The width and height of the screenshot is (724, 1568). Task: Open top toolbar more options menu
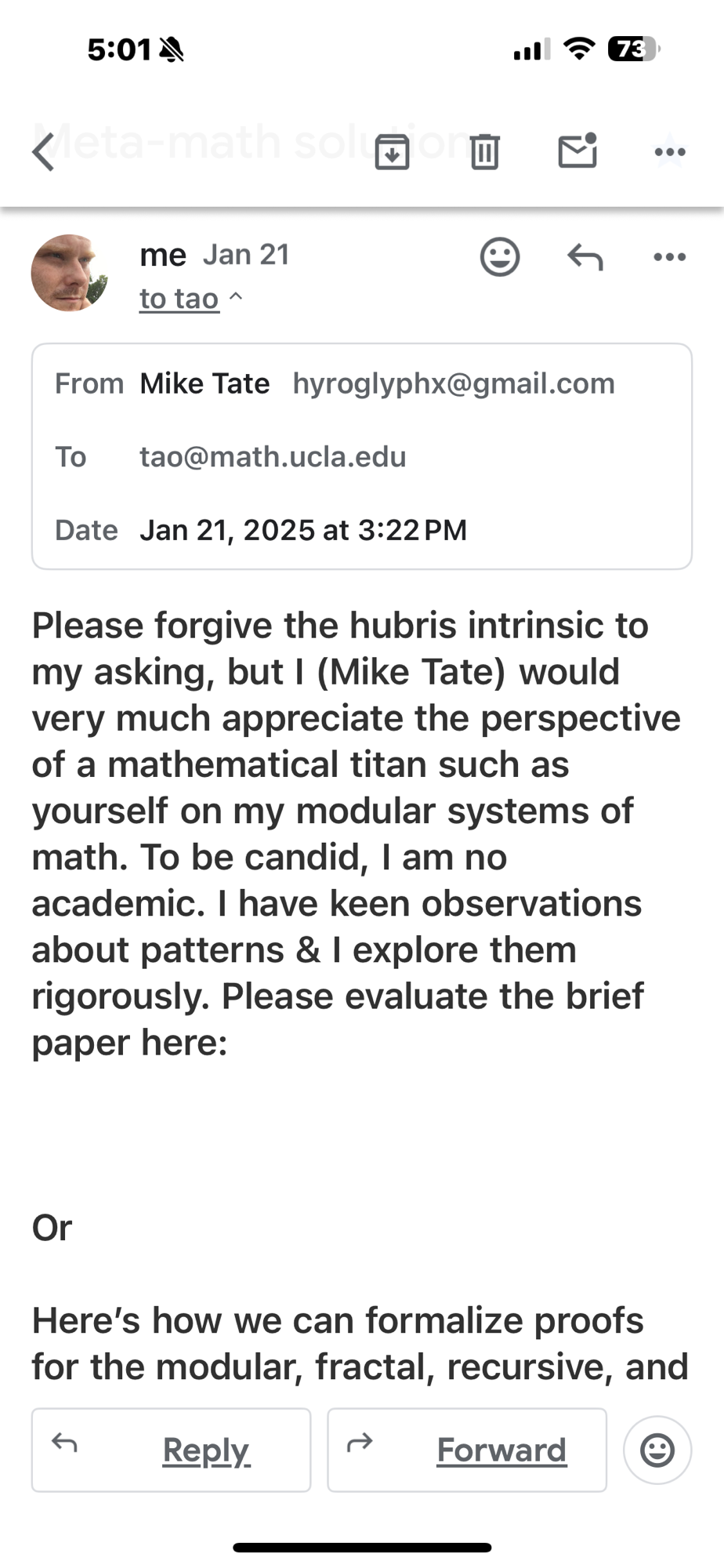(x=670, y=152)
